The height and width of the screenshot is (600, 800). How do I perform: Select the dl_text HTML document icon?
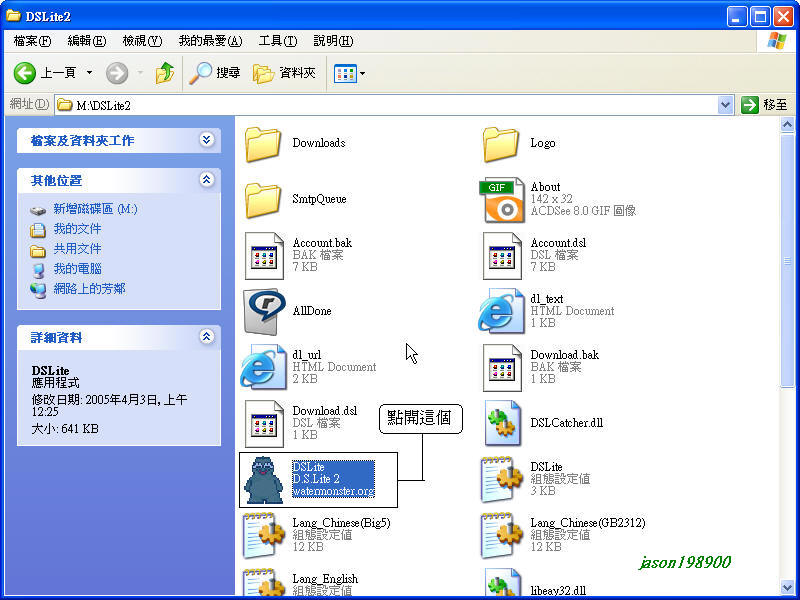[501, 311]
